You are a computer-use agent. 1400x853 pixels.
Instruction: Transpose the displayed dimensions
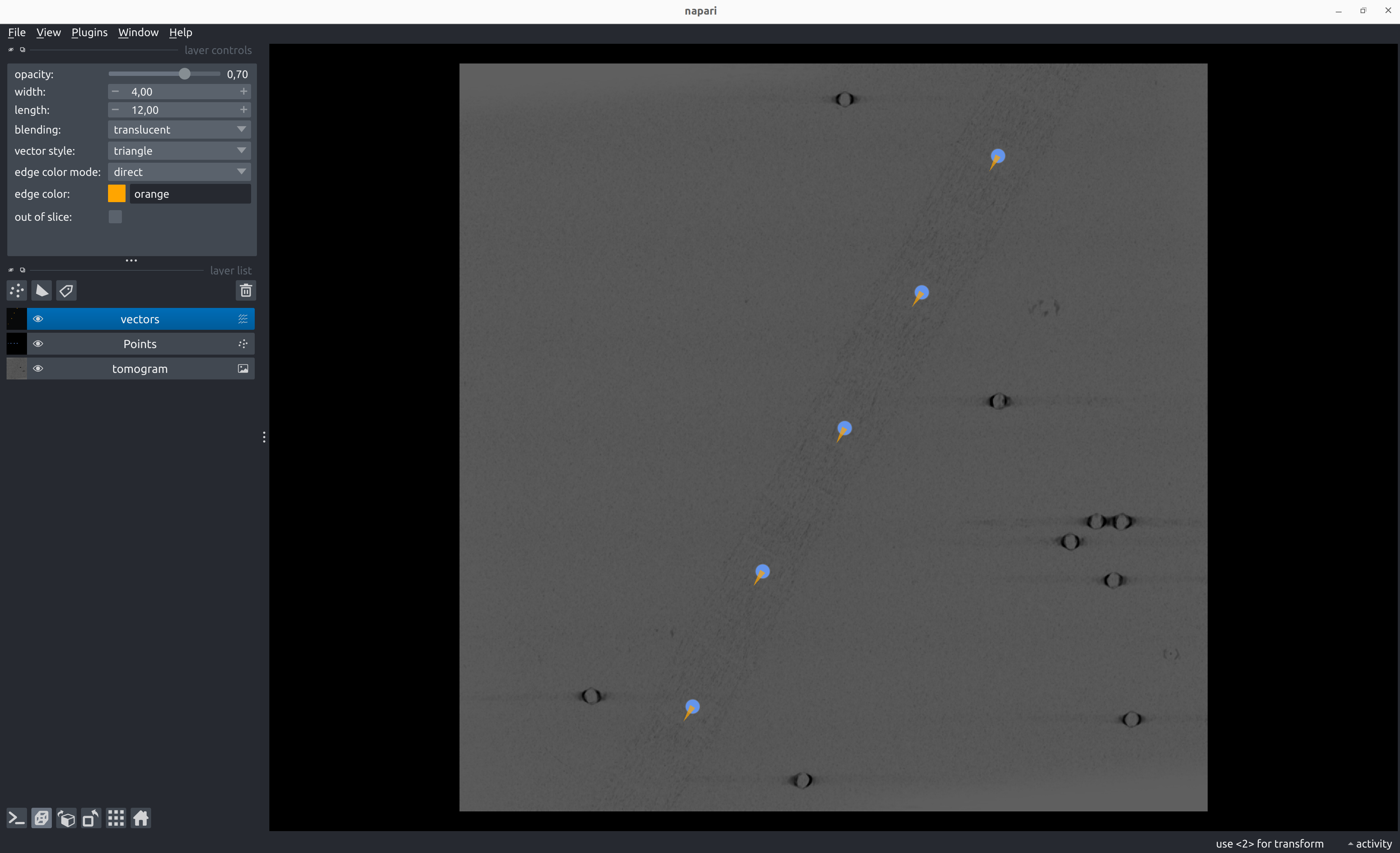click(x=91, y=818)
